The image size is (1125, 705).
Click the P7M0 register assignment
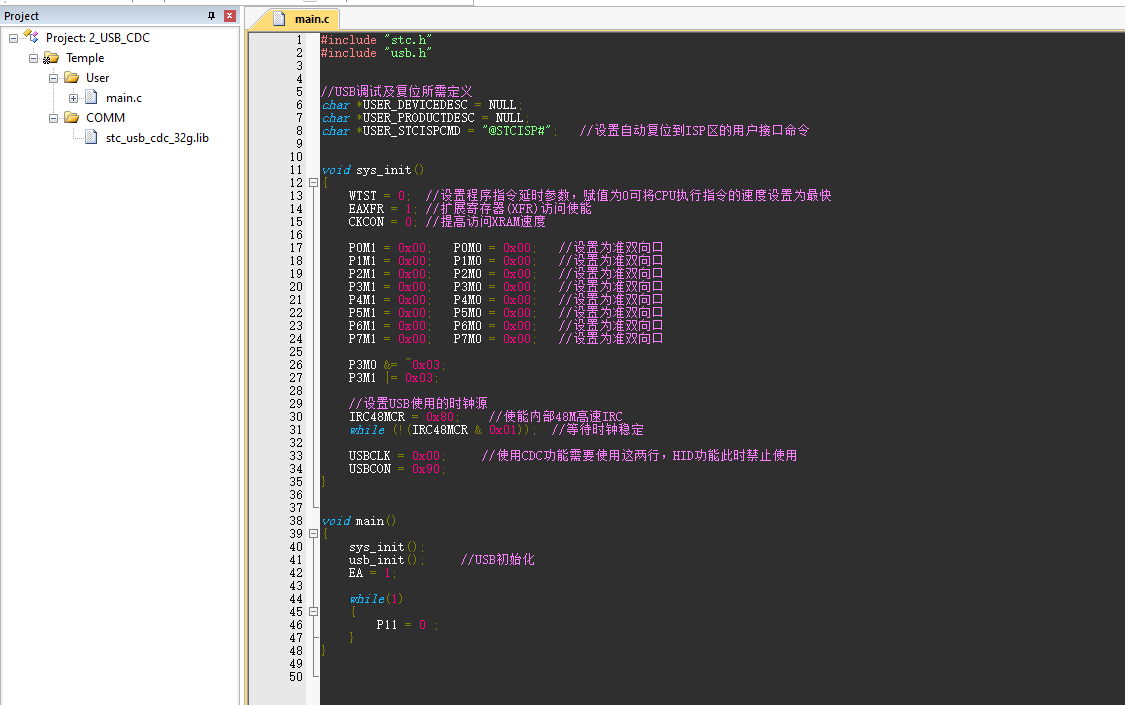[495, 339]
